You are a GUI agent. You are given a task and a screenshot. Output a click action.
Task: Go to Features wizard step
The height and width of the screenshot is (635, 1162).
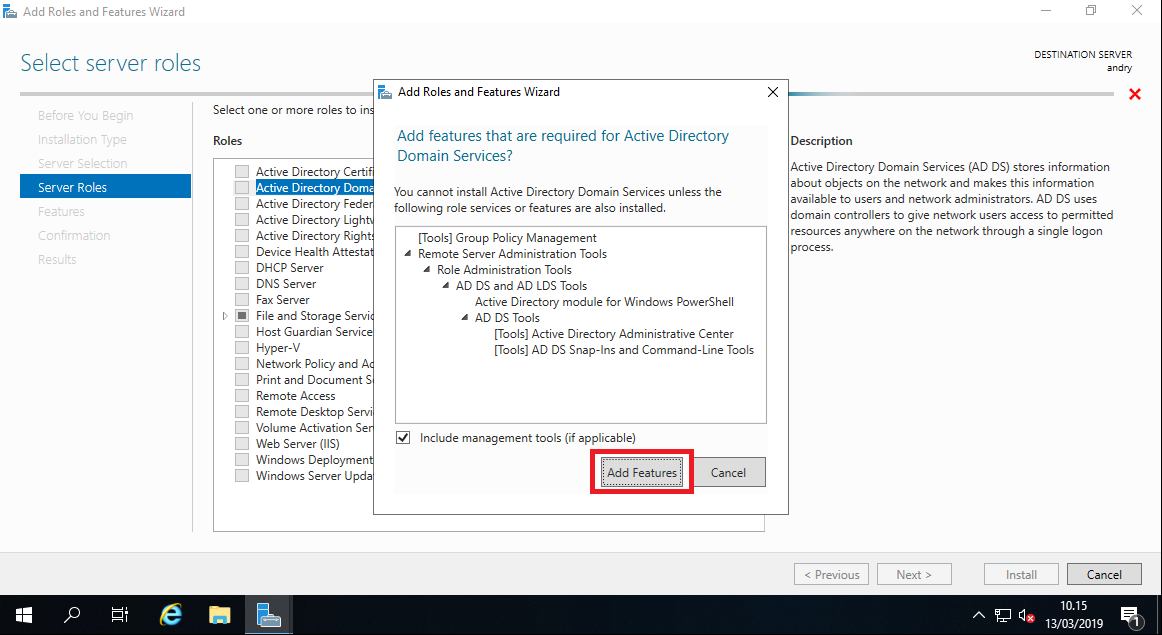(x=61, y=211)
